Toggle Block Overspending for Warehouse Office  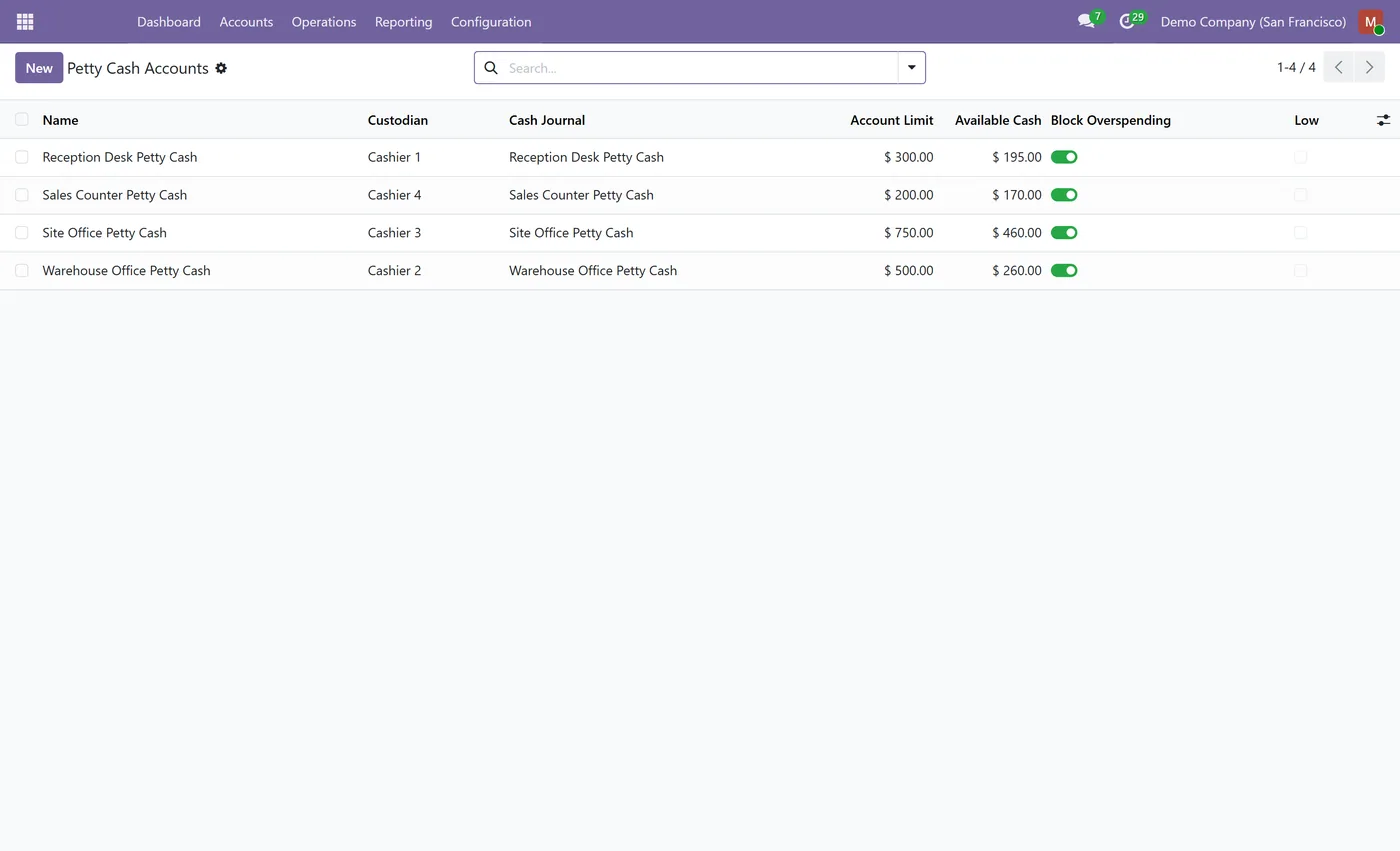click(1064, 271)
